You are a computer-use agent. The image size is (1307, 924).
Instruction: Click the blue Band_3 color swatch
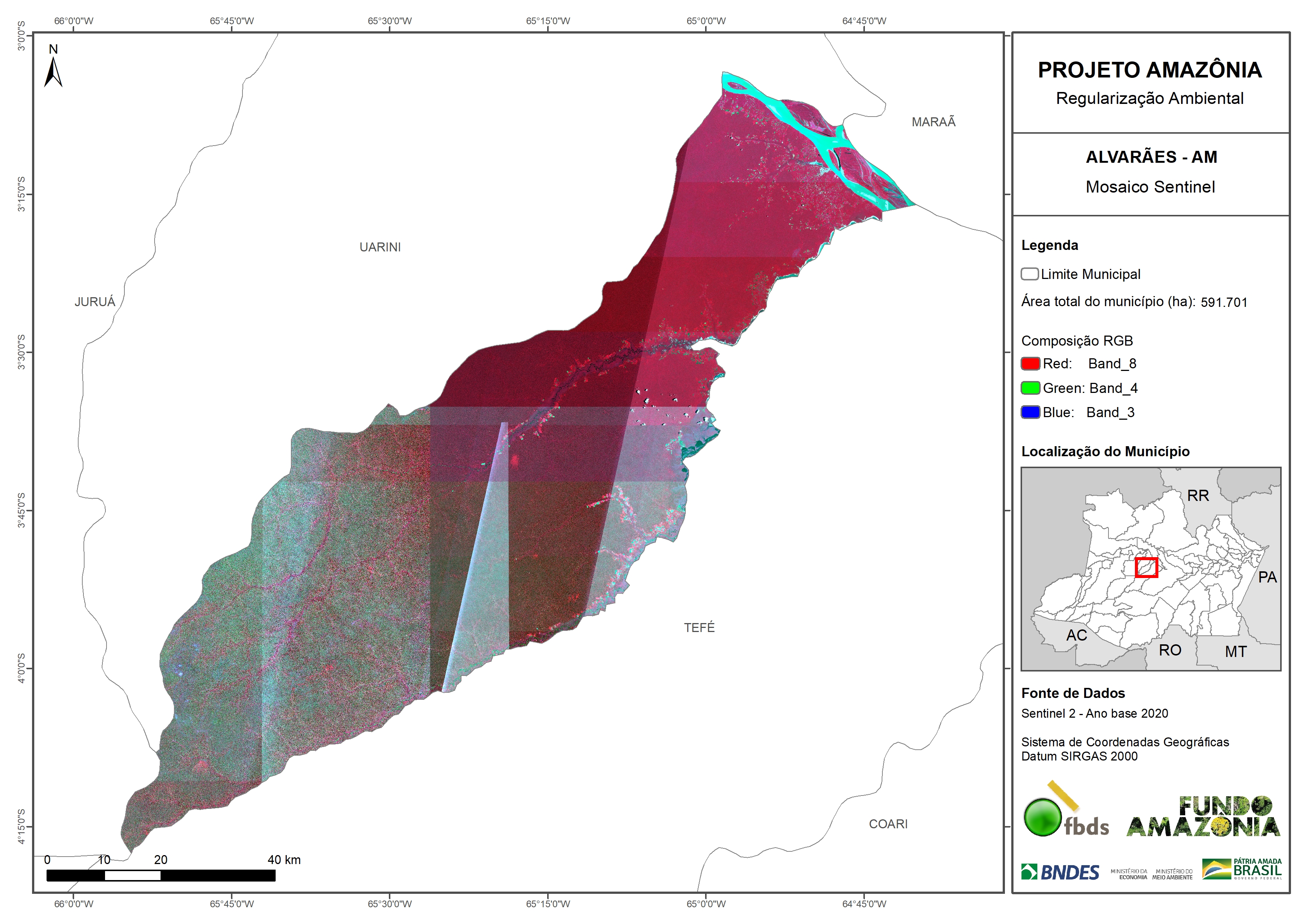coord(1030,412)
